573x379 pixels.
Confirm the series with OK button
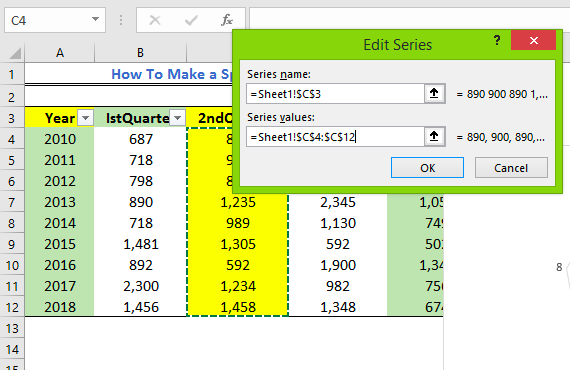pos(427,168)
